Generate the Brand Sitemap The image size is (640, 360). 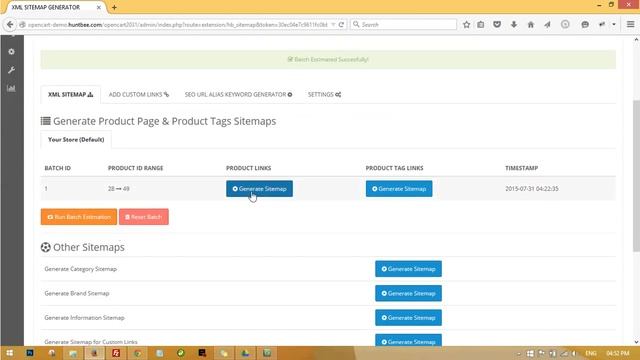[408, 293]
